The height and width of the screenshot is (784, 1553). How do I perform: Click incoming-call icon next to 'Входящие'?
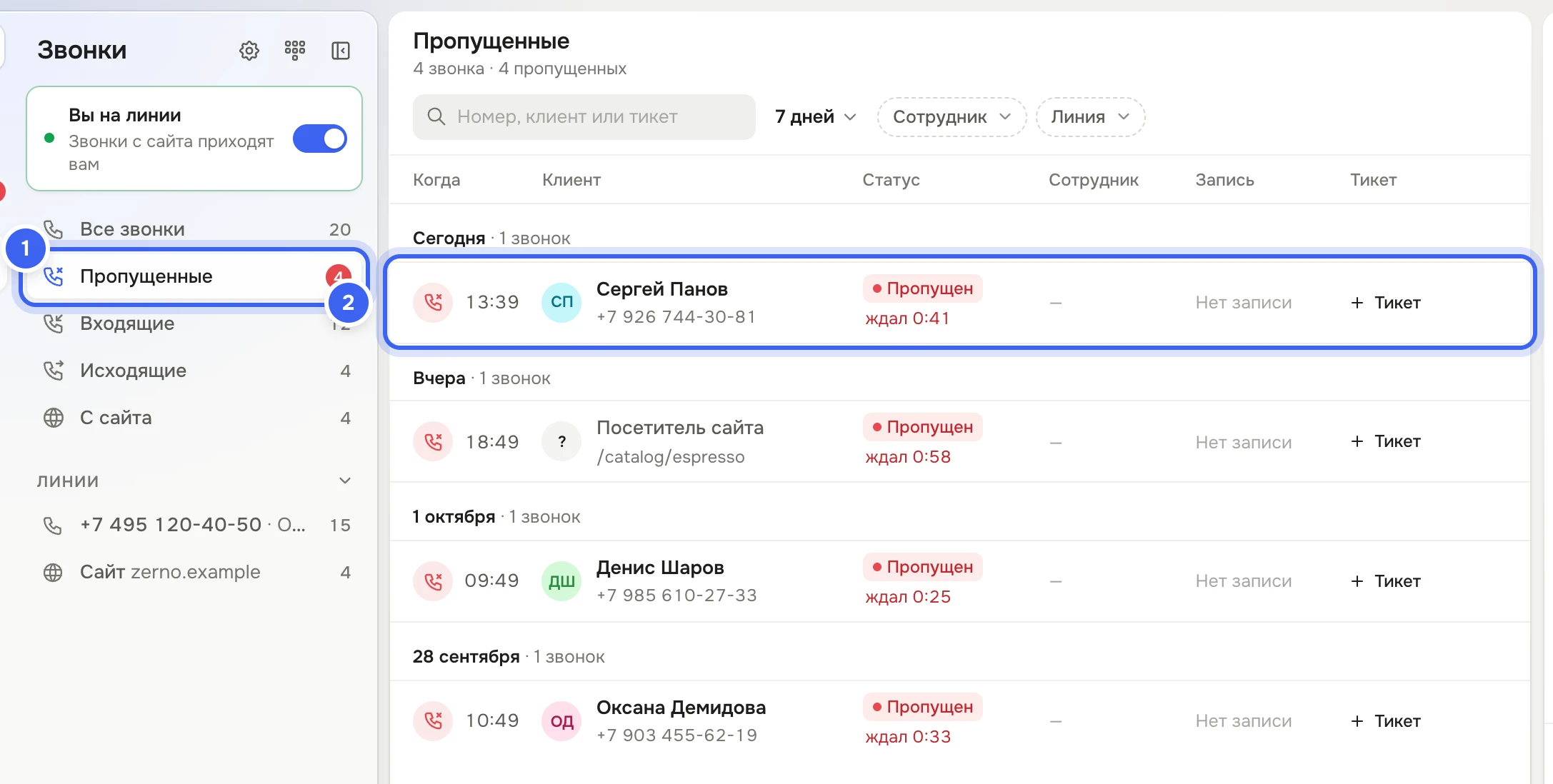coord(54,323)
